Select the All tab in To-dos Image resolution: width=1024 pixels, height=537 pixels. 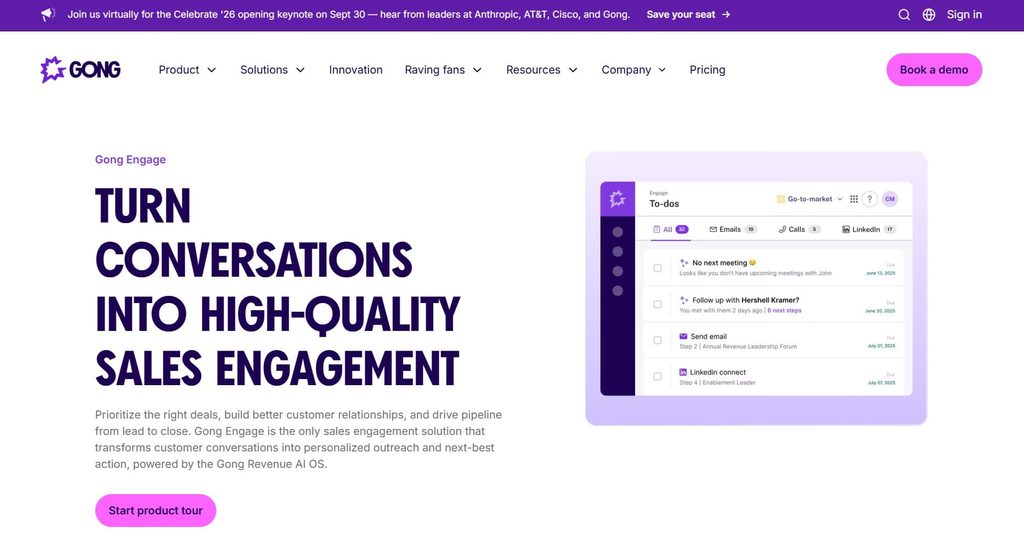(671, 229)
